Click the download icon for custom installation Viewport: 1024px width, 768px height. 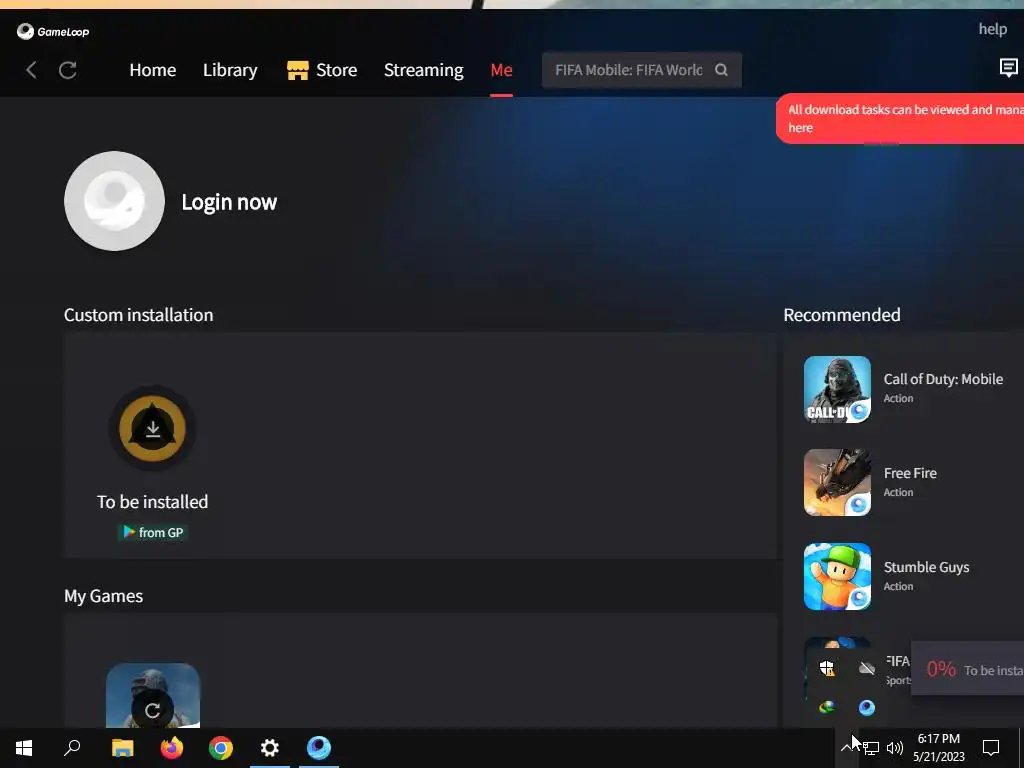click(x=152, y=428)
